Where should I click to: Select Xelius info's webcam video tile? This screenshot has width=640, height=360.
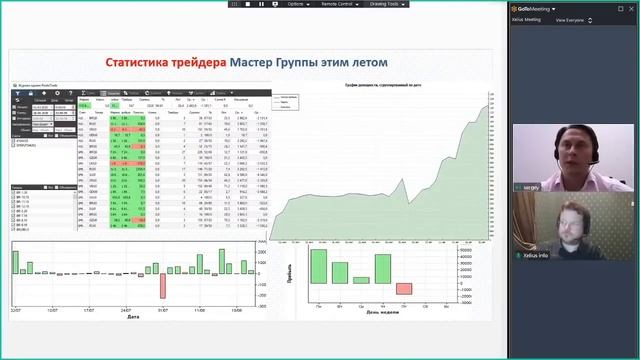point(573,226)
